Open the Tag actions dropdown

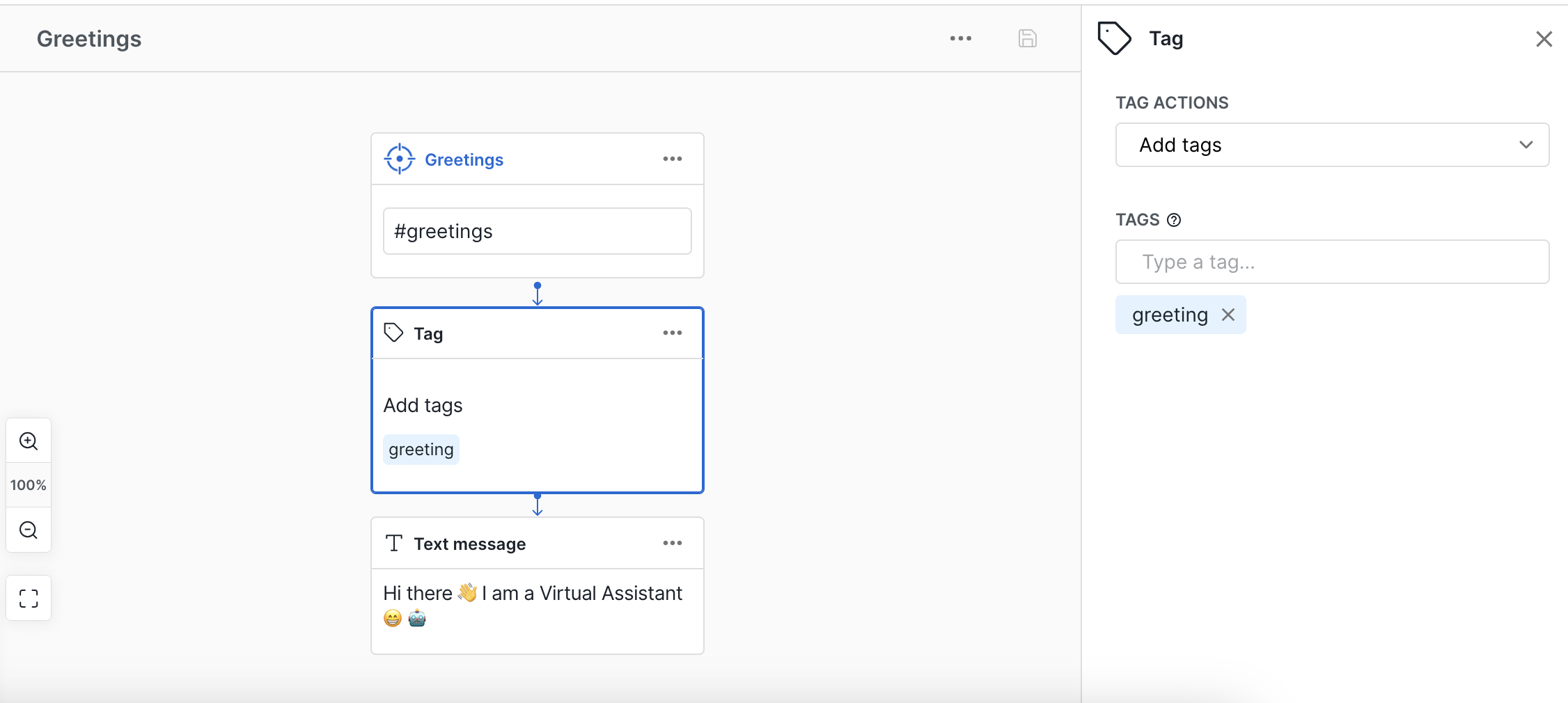(1331, 145)
